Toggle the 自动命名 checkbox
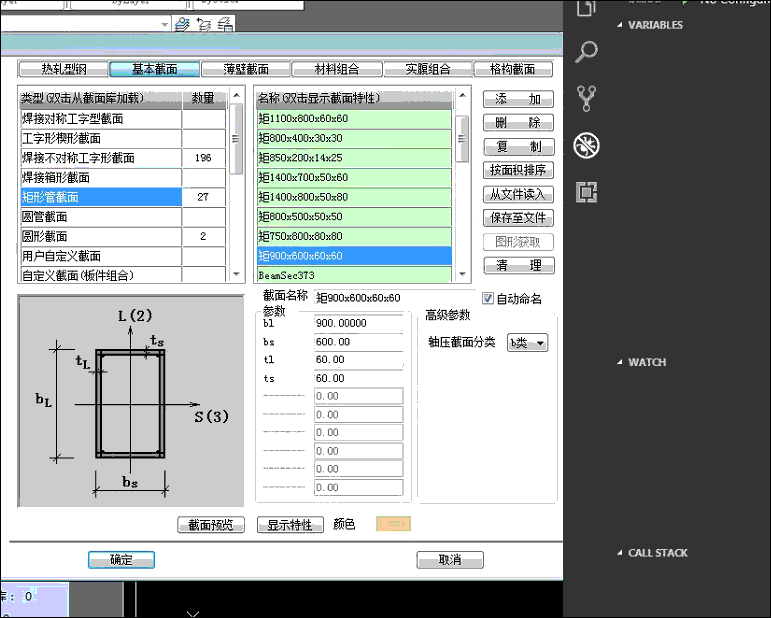Screen dimensions: 771x618 487,298
